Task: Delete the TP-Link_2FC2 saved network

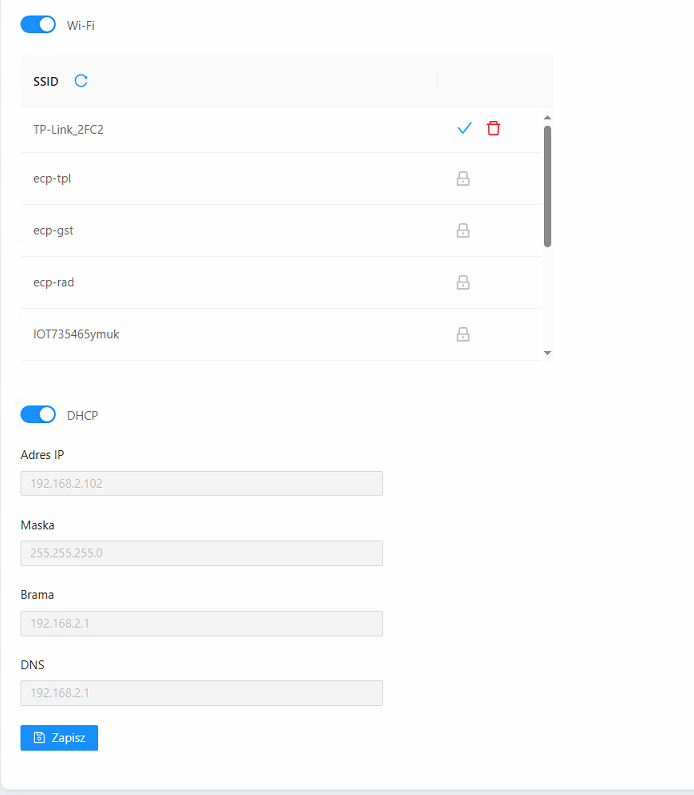Action: (493, 128)
